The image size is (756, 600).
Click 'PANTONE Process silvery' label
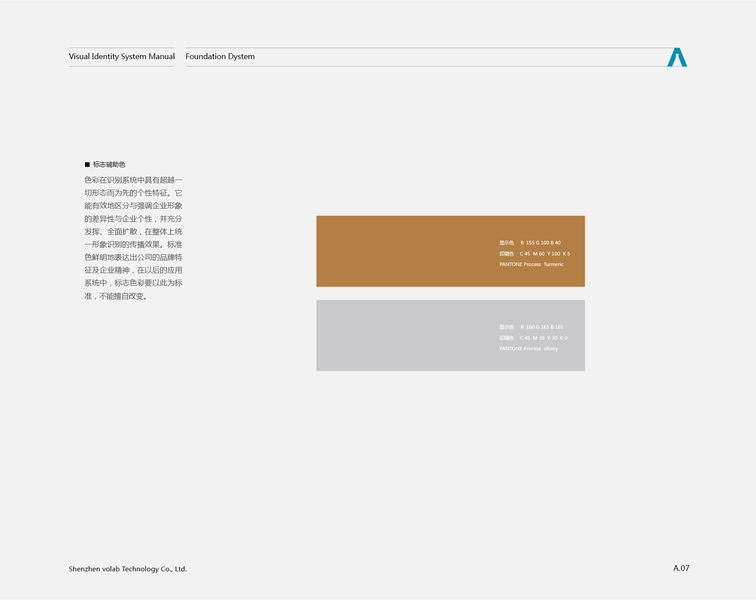click(x=529, y=349)
